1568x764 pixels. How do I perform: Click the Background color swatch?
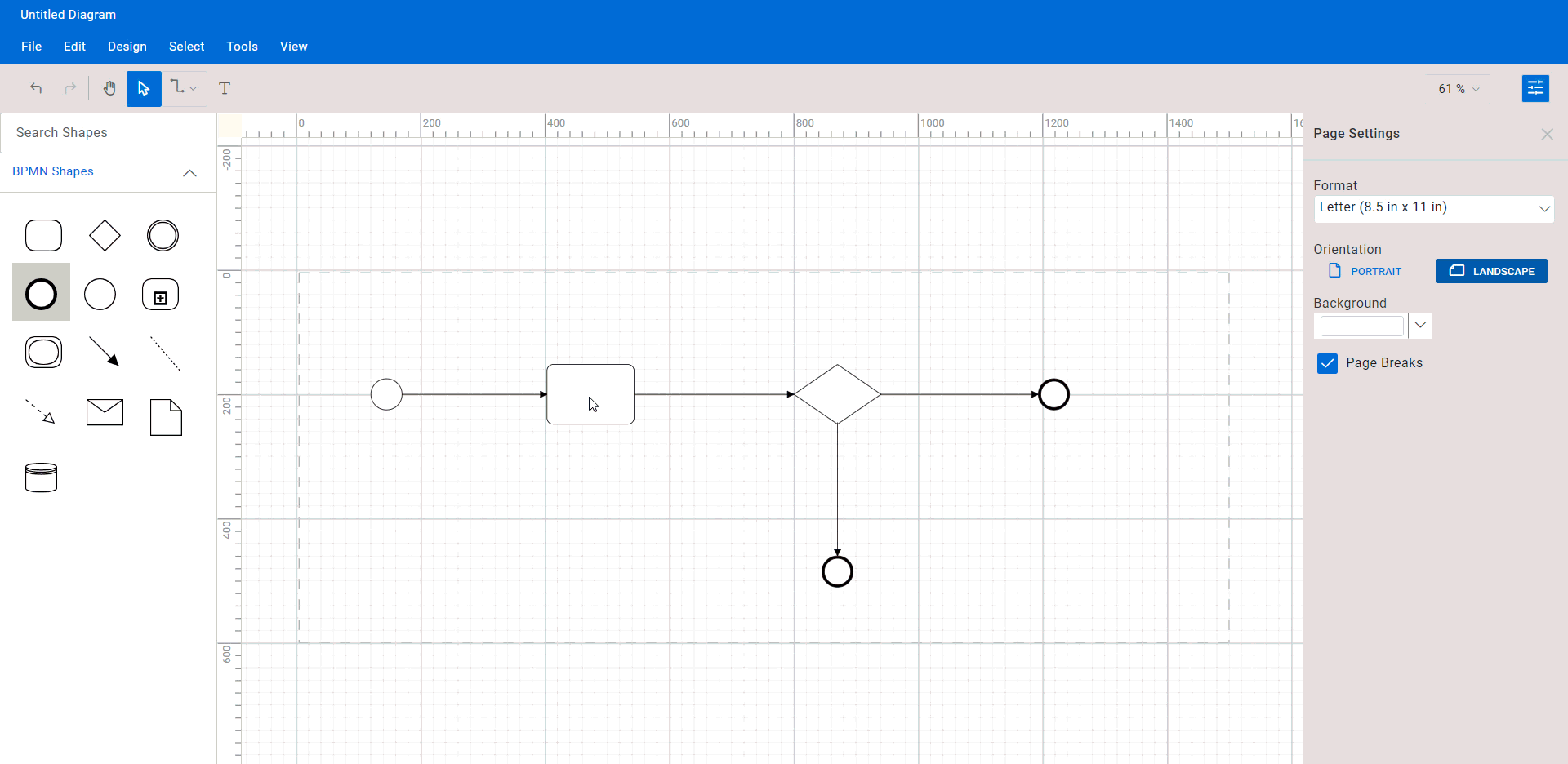(1361, 326)
